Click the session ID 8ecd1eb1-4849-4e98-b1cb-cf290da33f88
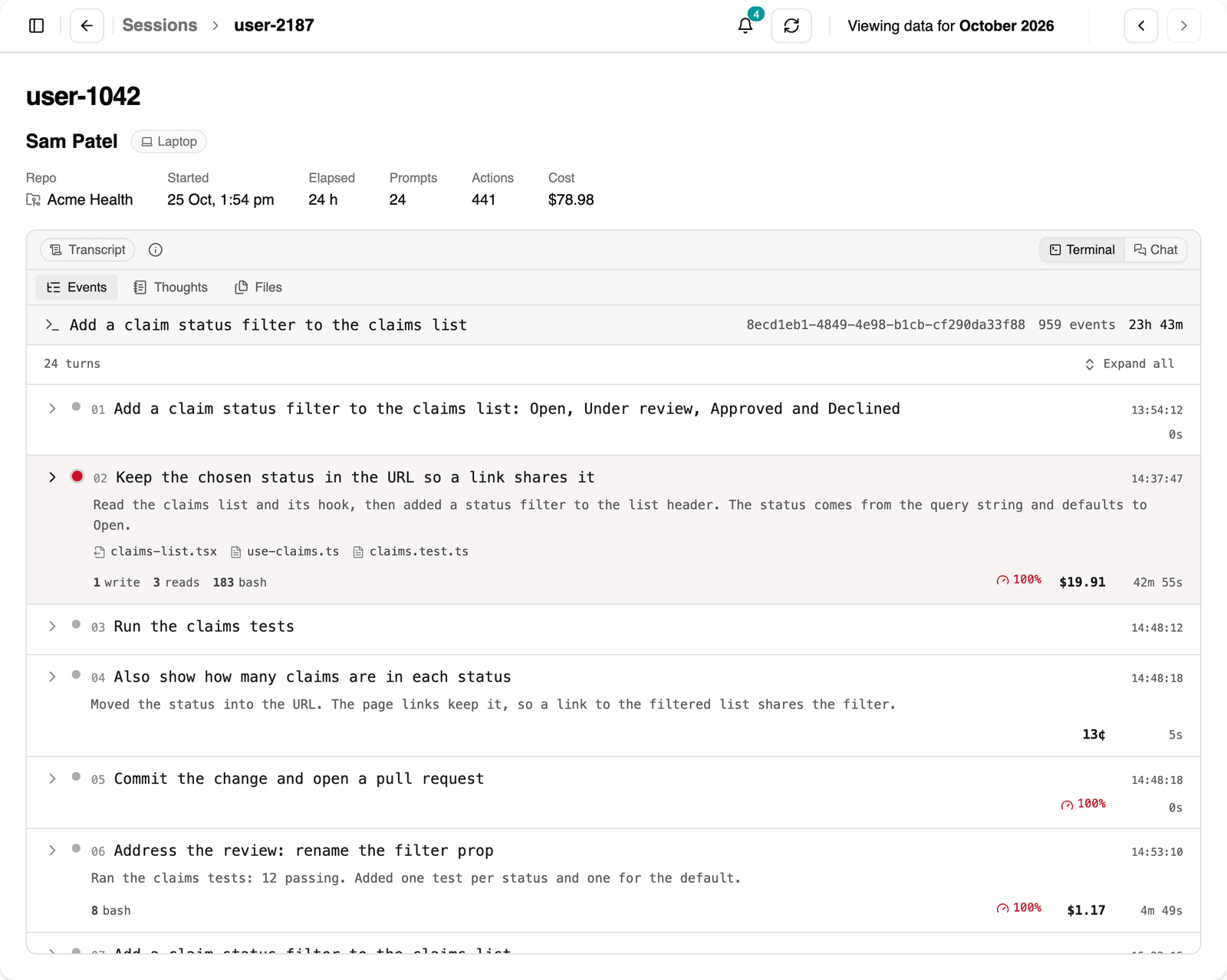 point(886,325)
